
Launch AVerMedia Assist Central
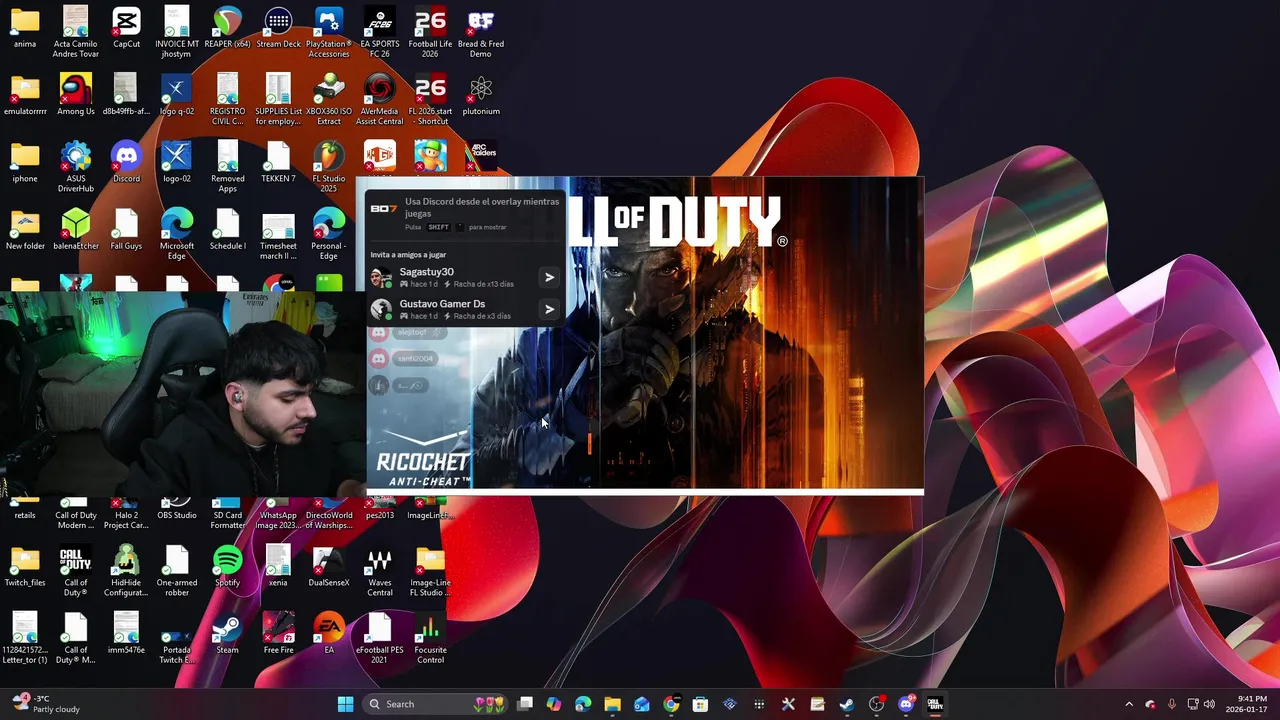pos(380,100)
